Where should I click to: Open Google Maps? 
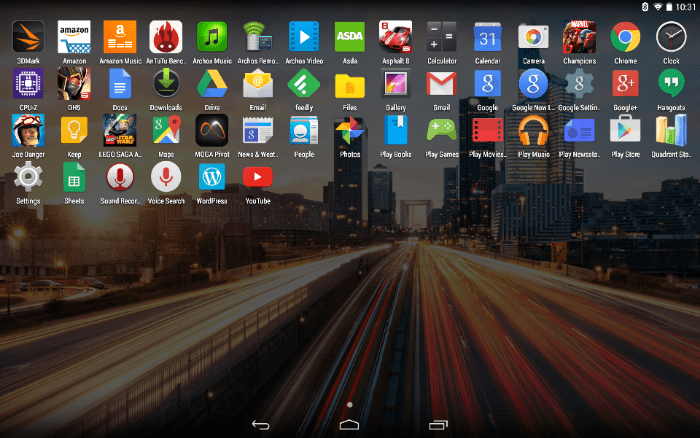(166, 130)
